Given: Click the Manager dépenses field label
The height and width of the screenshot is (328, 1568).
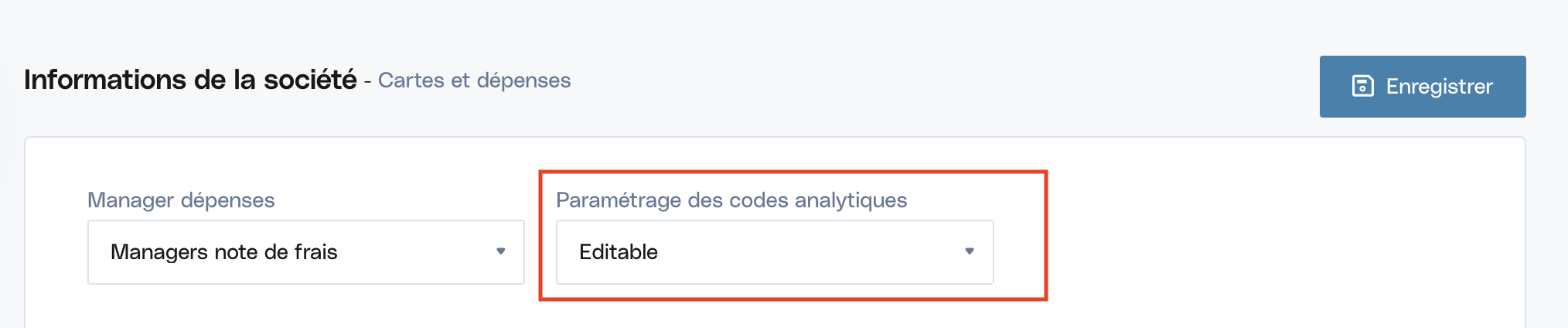Looking at the screenshot, I should [181, 200].
